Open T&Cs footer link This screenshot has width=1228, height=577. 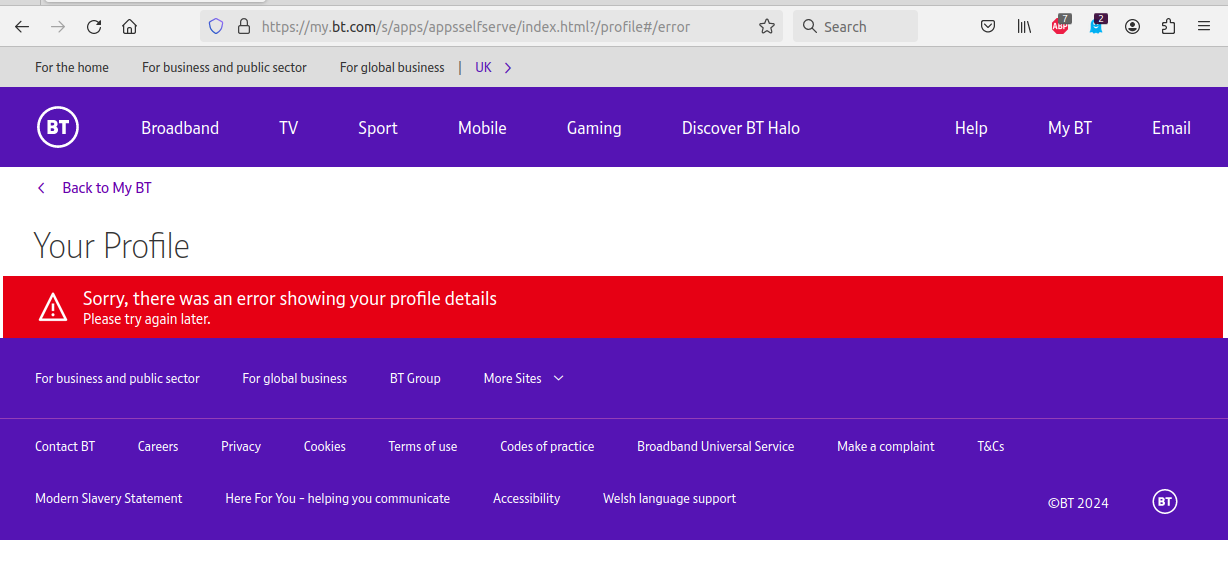(991, 446)
